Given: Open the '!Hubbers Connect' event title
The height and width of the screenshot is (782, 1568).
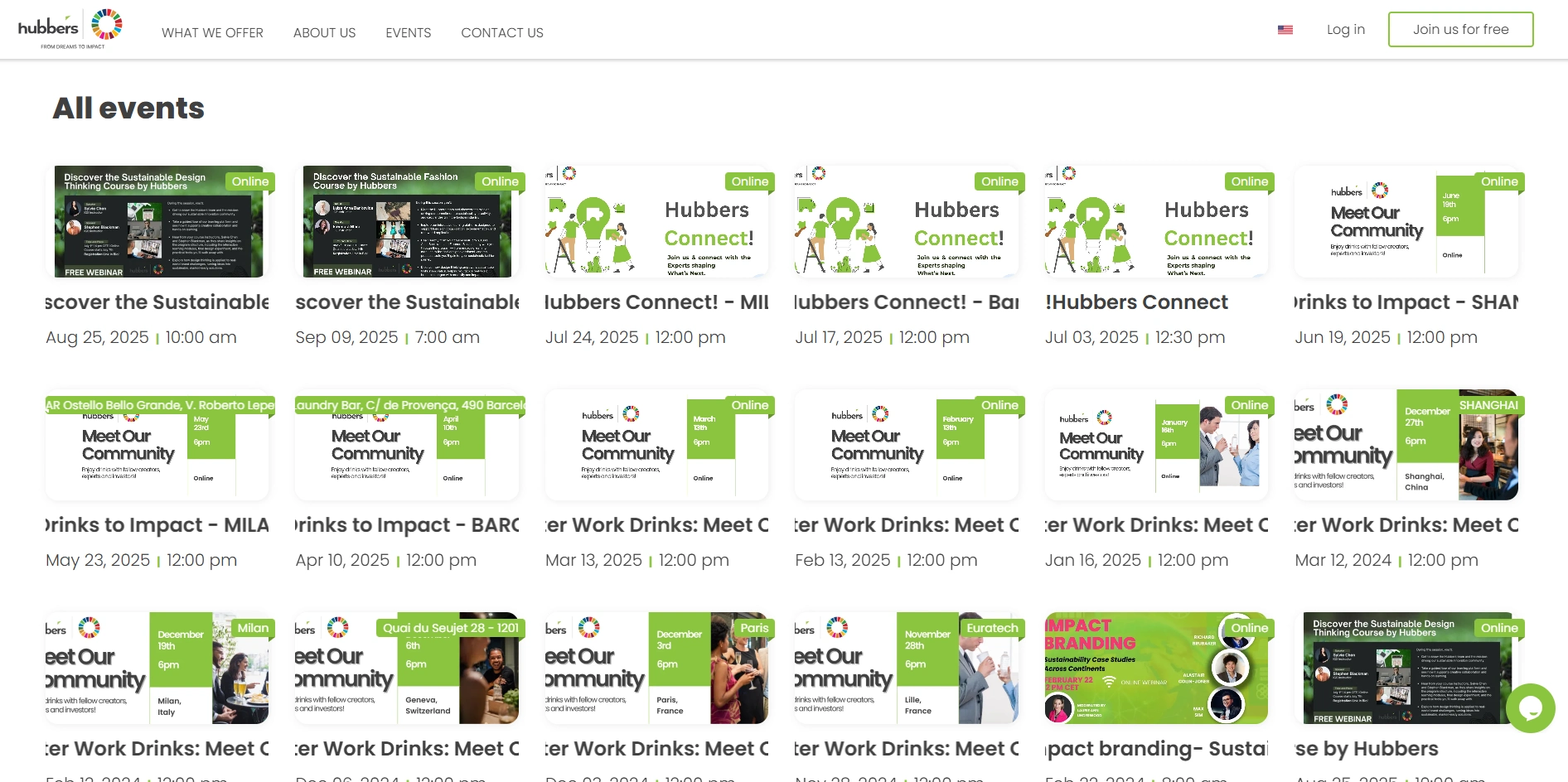Looking at the screenshot, I should tap(1137, 302).
